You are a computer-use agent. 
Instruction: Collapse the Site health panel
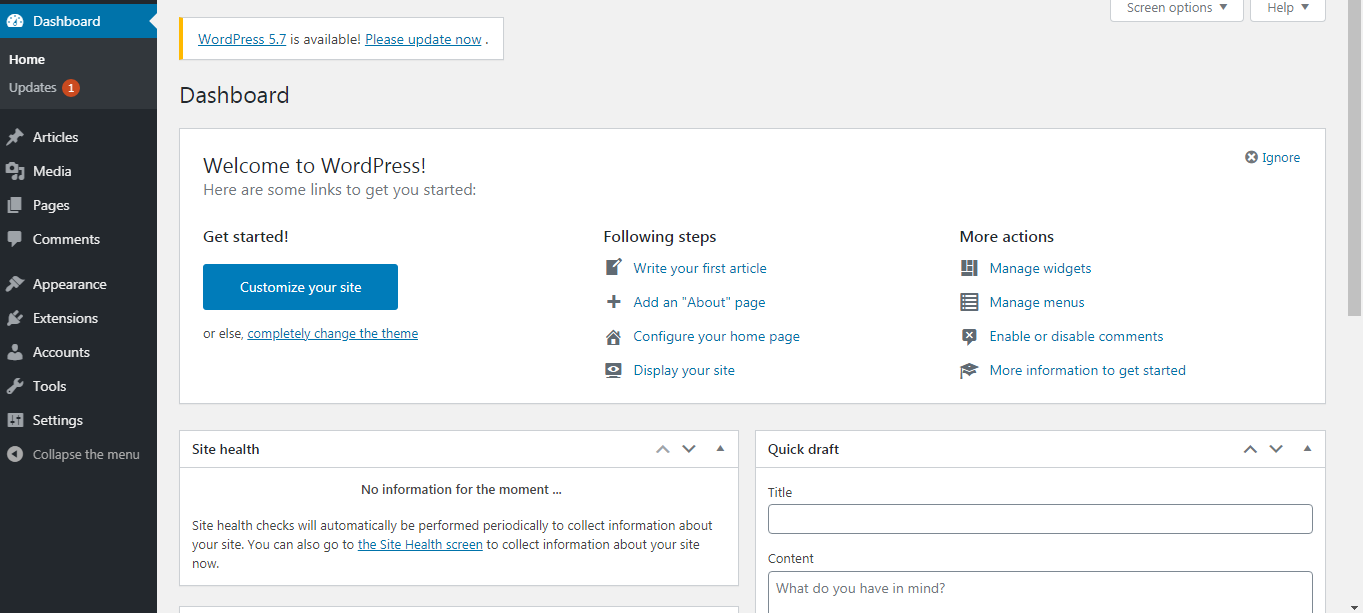(x=720, y=449)
